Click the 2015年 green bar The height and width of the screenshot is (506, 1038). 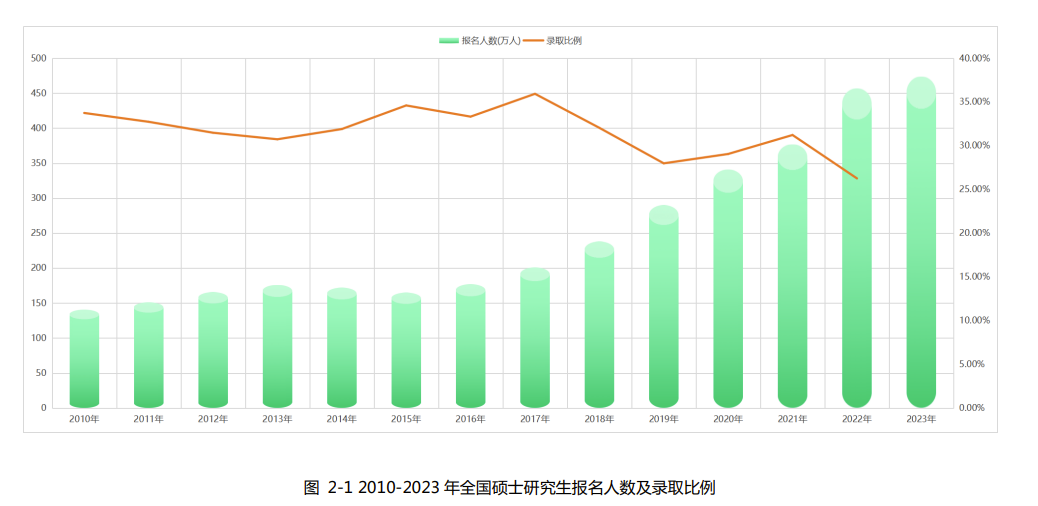pyautogui.click(x=406, y=352)
